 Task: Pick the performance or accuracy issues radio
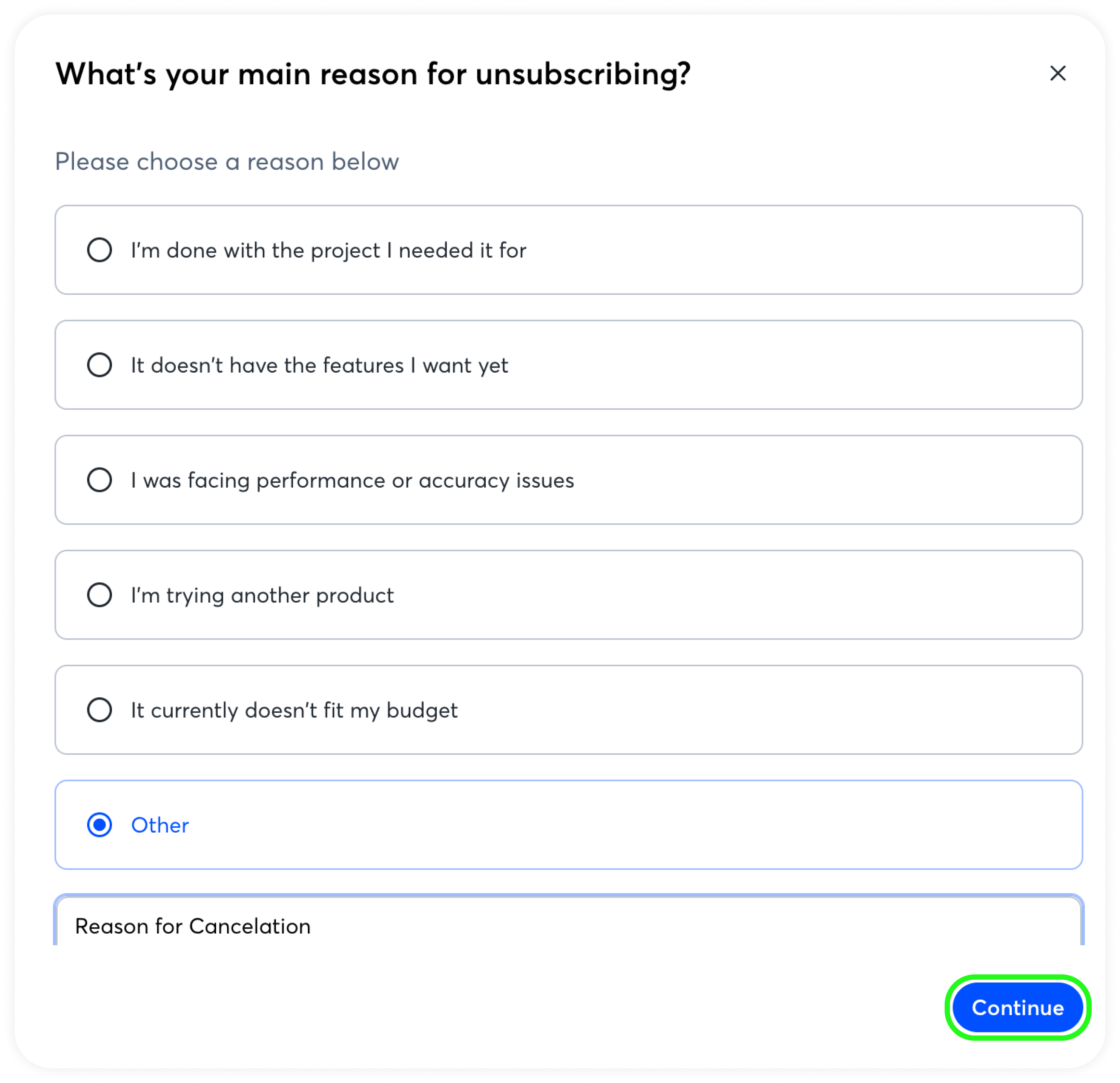[x=100, y=480]
